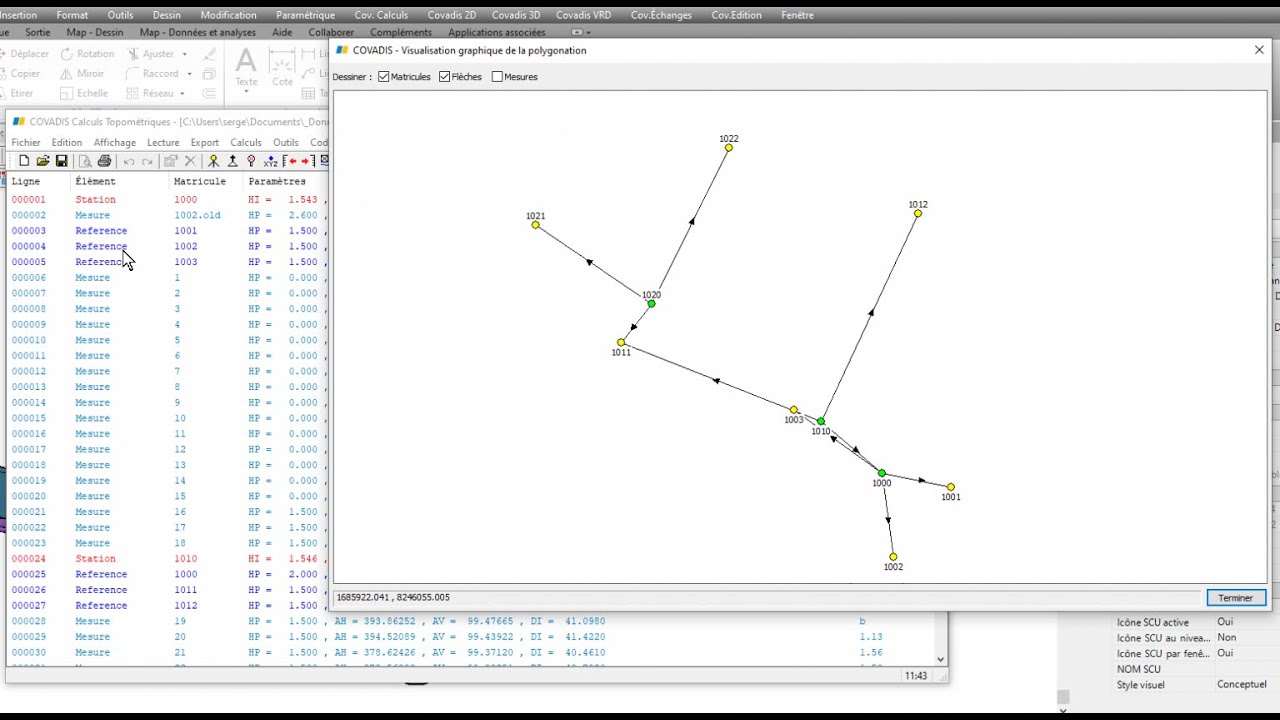Click the Terminer button
The image size is (1280, 720).
(1236, 598)
